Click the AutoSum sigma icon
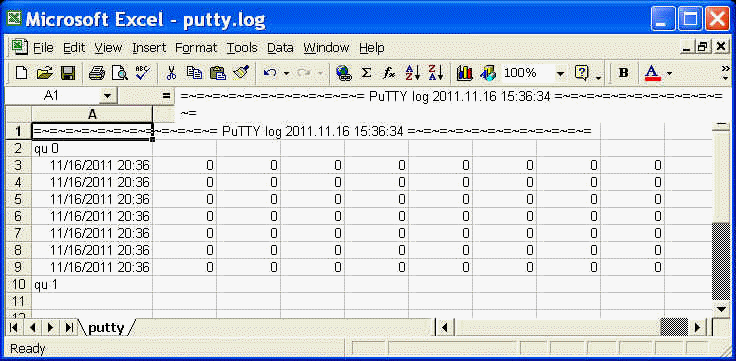 click(x=366, y=73)
